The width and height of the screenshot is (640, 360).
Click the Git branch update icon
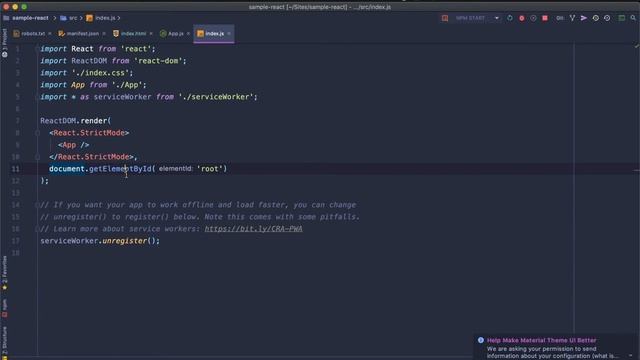572,18
